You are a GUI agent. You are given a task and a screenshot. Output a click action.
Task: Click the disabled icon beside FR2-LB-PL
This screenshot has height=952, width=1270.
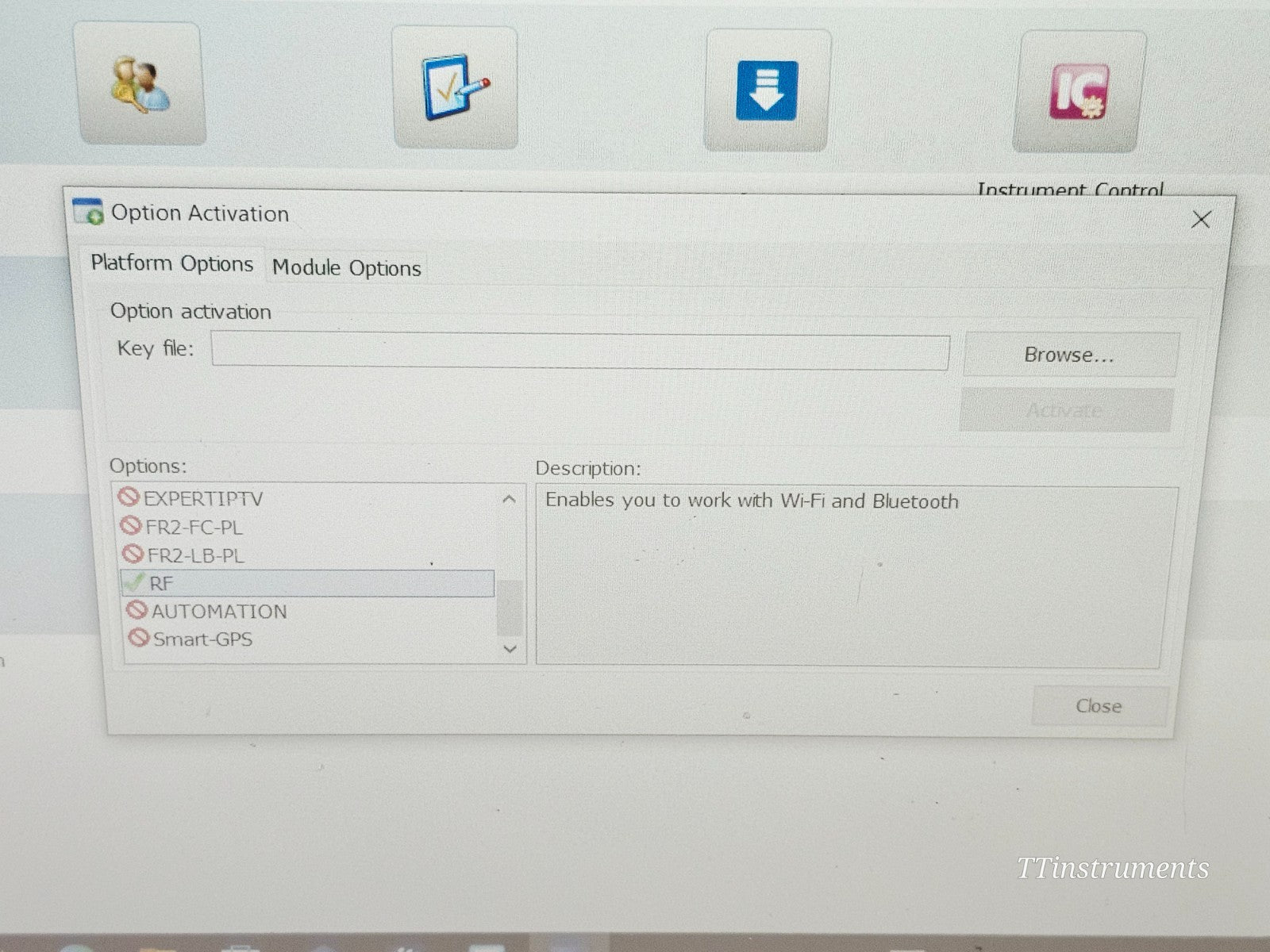coord(133,554)
